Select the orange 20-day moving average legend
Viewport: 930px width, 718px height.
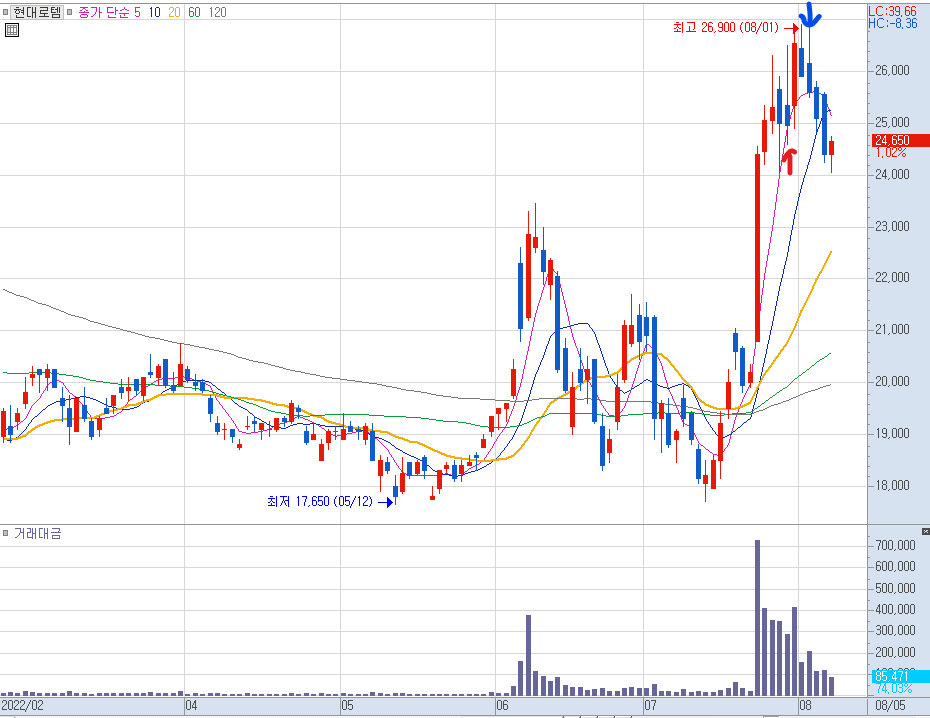(174, 12)
